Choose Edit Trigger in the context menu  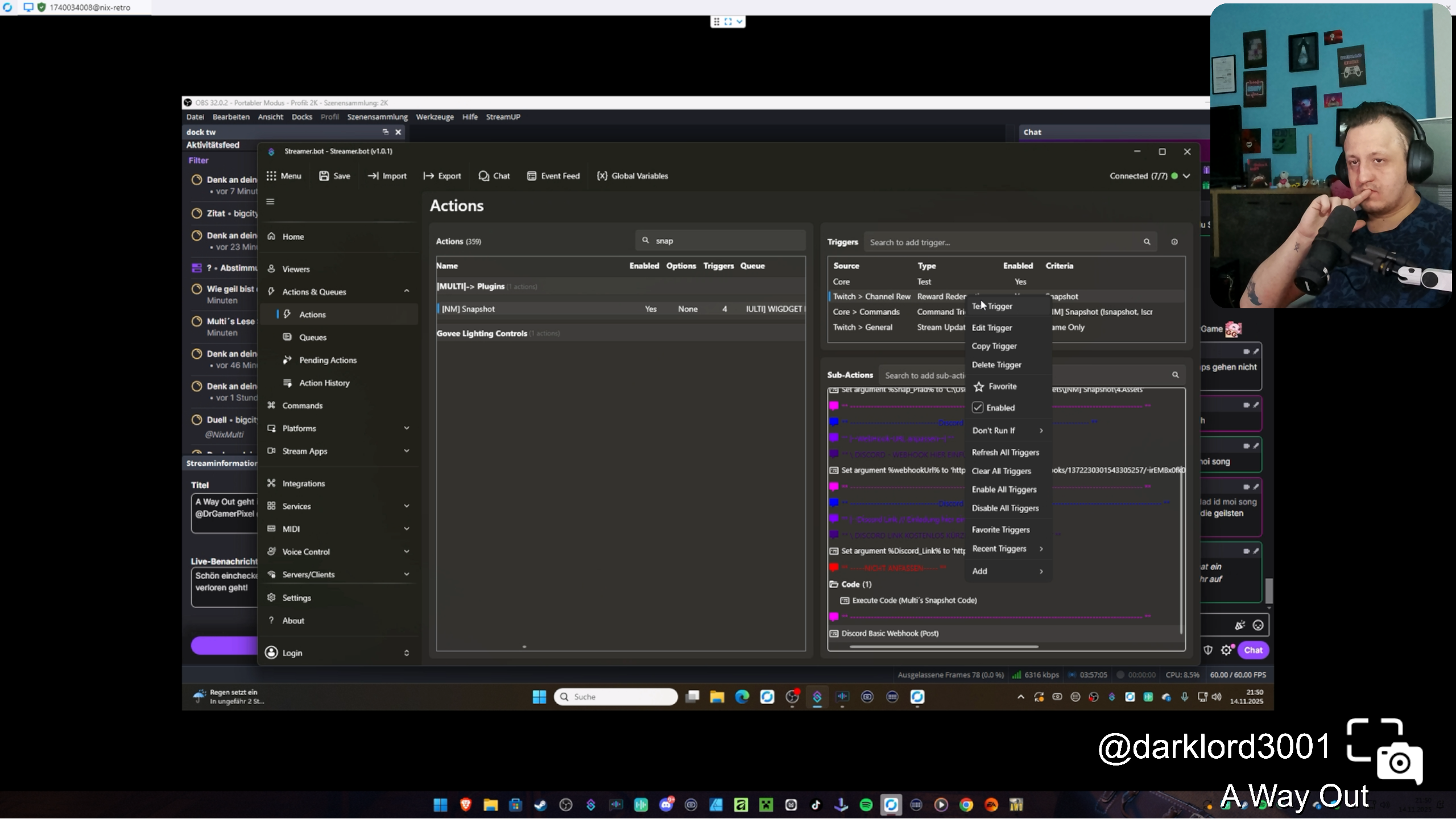(x=1008, y=328)
